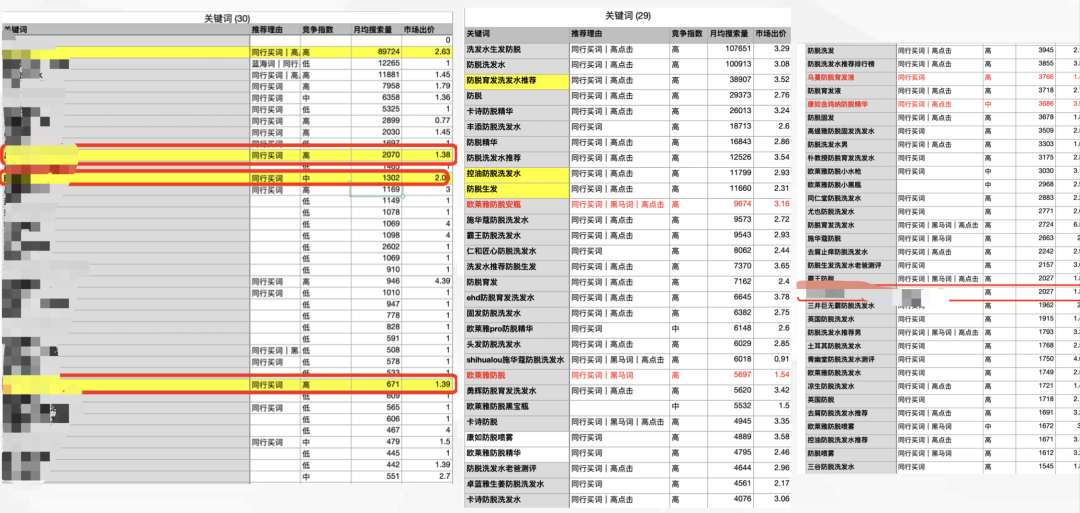Click the '欧莱雅防脱黑宝瓶' cell
The image size is (1080, 513).
(517, 406)
